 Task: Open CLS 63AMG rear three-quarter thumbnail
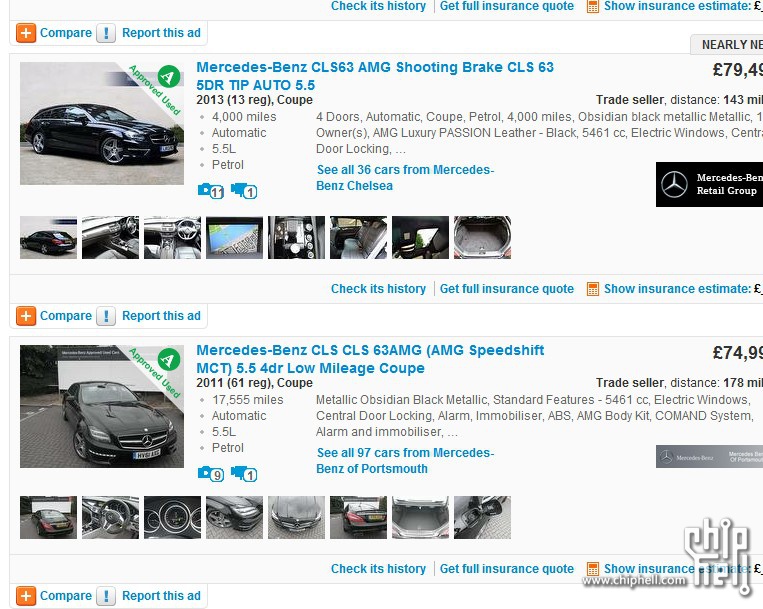(359, 518)
